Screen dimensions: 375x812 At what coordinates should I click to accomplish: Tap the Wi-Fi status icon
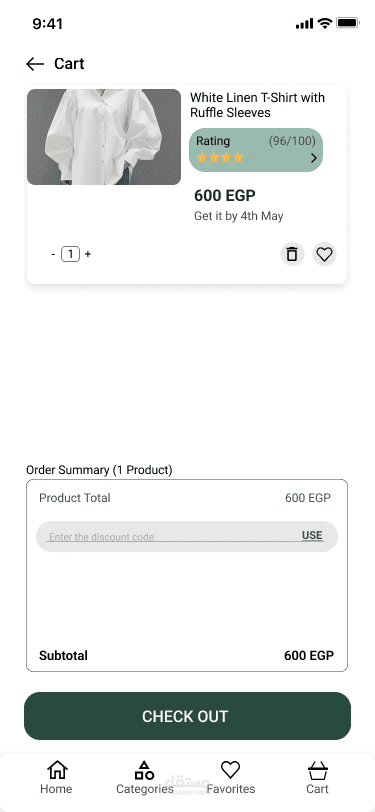click(x=325, y=23)
